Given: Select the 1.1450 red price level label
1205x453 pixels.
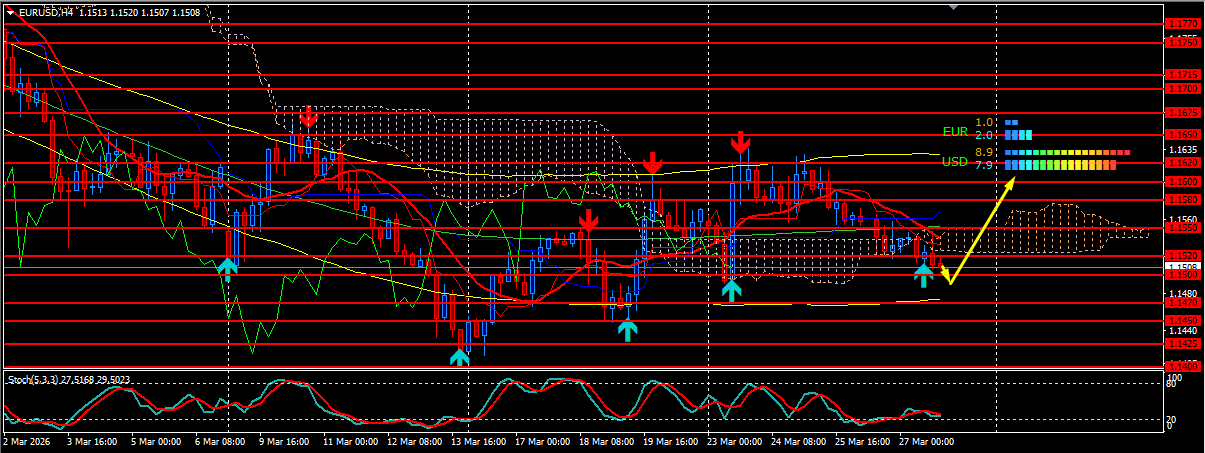Looking at the screenshot, I should click(1183, 321).
